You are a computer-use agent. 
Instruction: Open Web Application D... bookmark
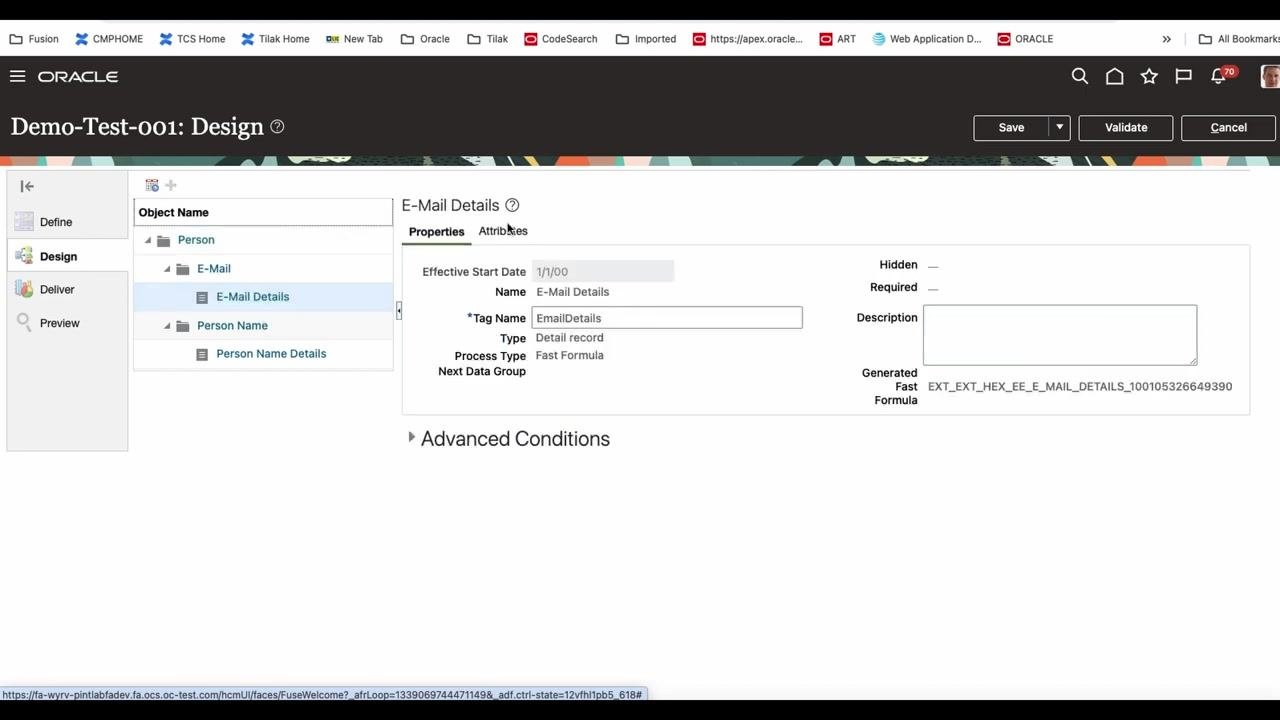[927, 39]
